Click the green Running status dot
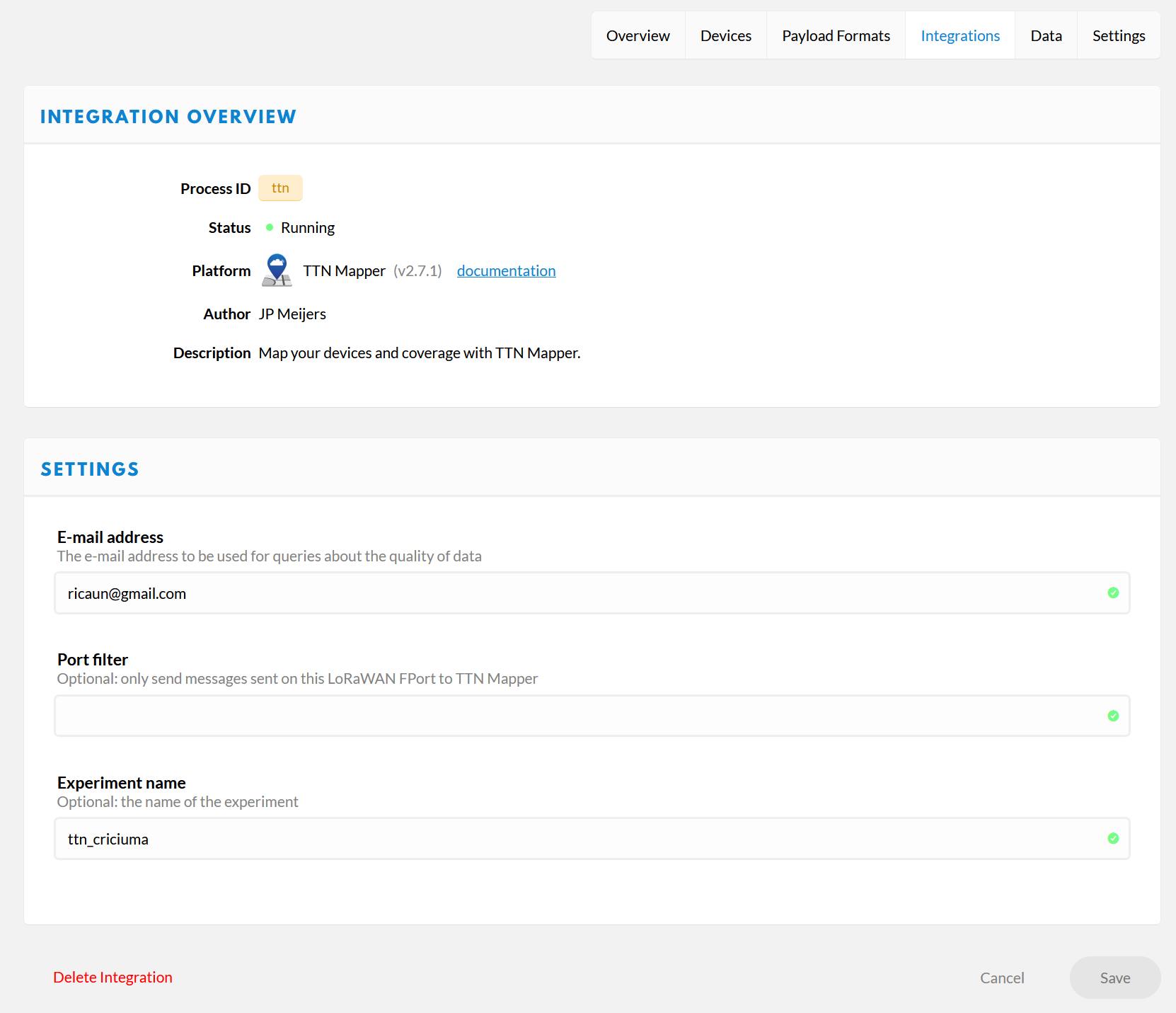This screenshot has height=1013, width=1176. pyautogui.click(x=270, y=227)
